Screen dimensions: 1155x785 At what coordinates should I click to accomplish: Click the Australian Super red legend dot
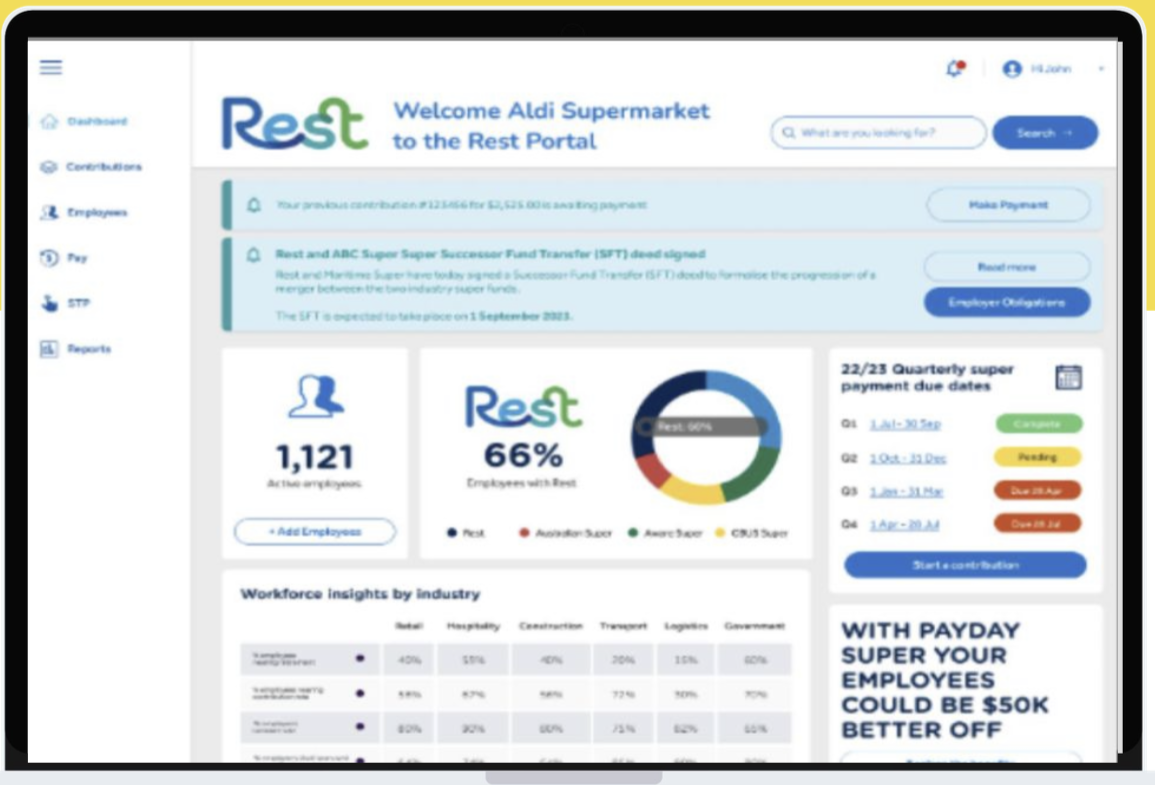(x=524, y=532)
